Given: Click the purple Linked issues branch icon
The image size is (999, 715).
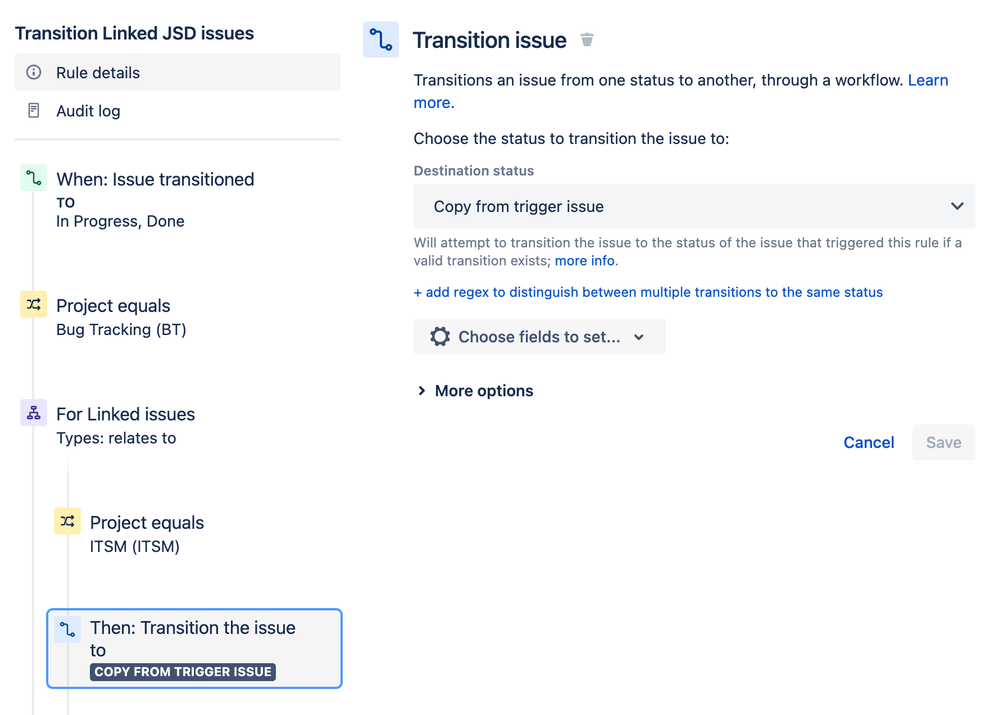Looking at the screenshot, I should [x=34, y=413].
